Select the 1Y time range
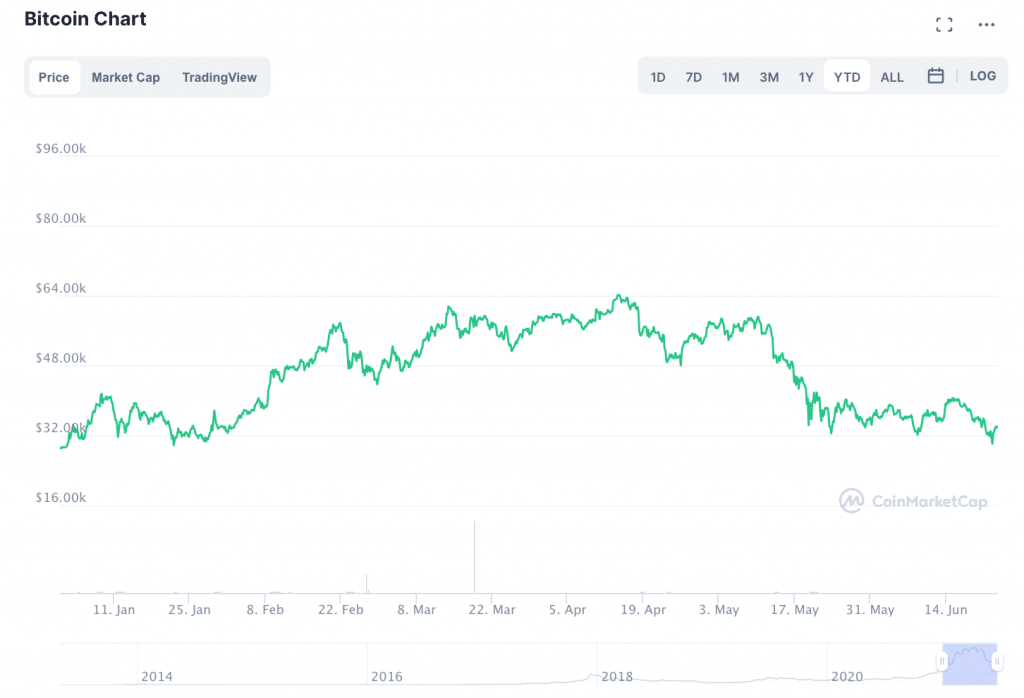The height and width of the screenshot is (698, 1024). pyautogui.click(x=806, y=77)
